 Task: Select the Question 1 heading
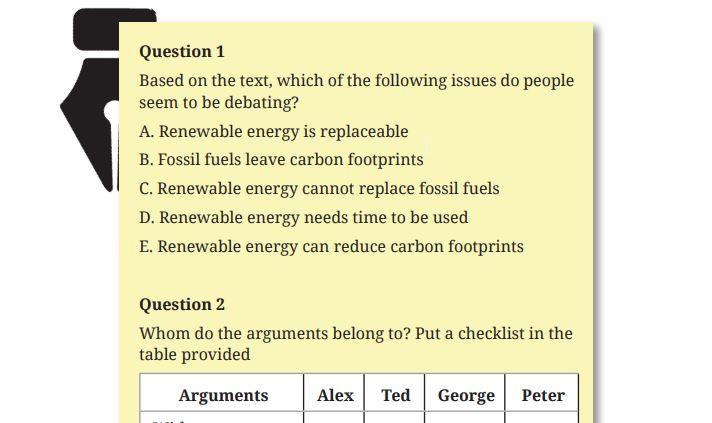coord(182,51)
